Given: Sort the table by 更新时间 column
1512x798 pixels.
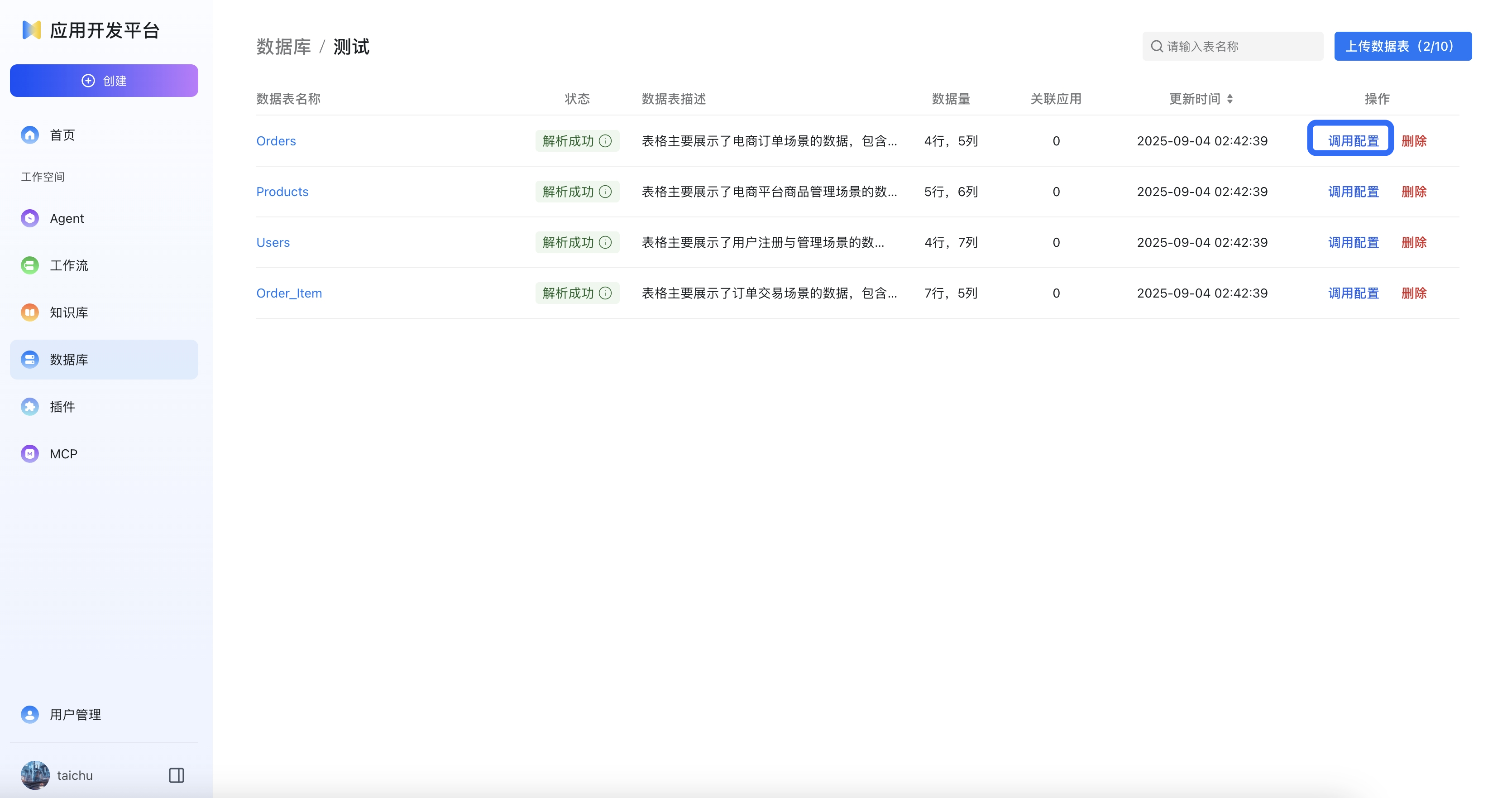Looking at the screenshot, I should (x=1231, y=99).
